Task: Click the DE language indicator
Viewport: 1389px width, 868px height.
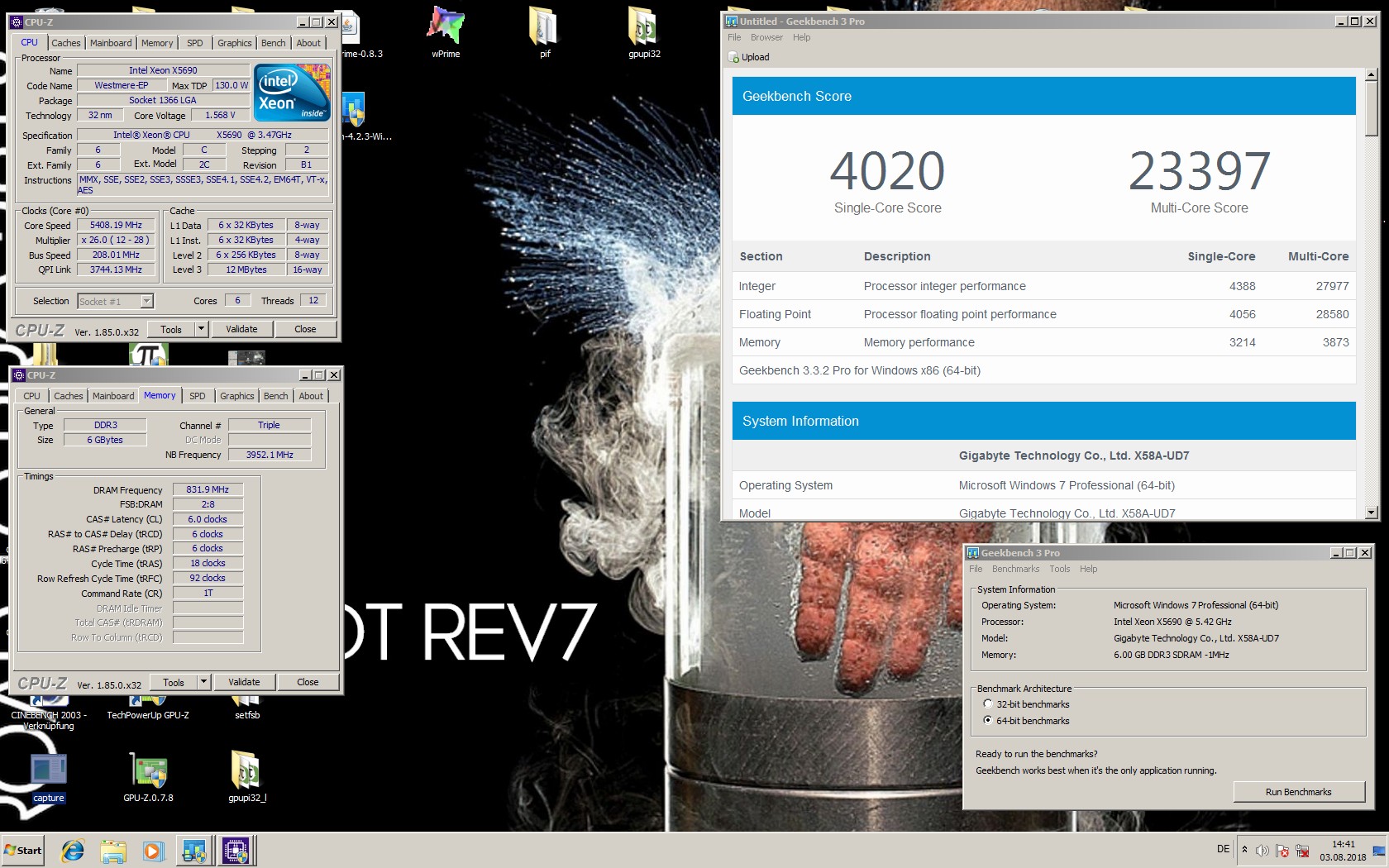Action: coord(1223,849)
